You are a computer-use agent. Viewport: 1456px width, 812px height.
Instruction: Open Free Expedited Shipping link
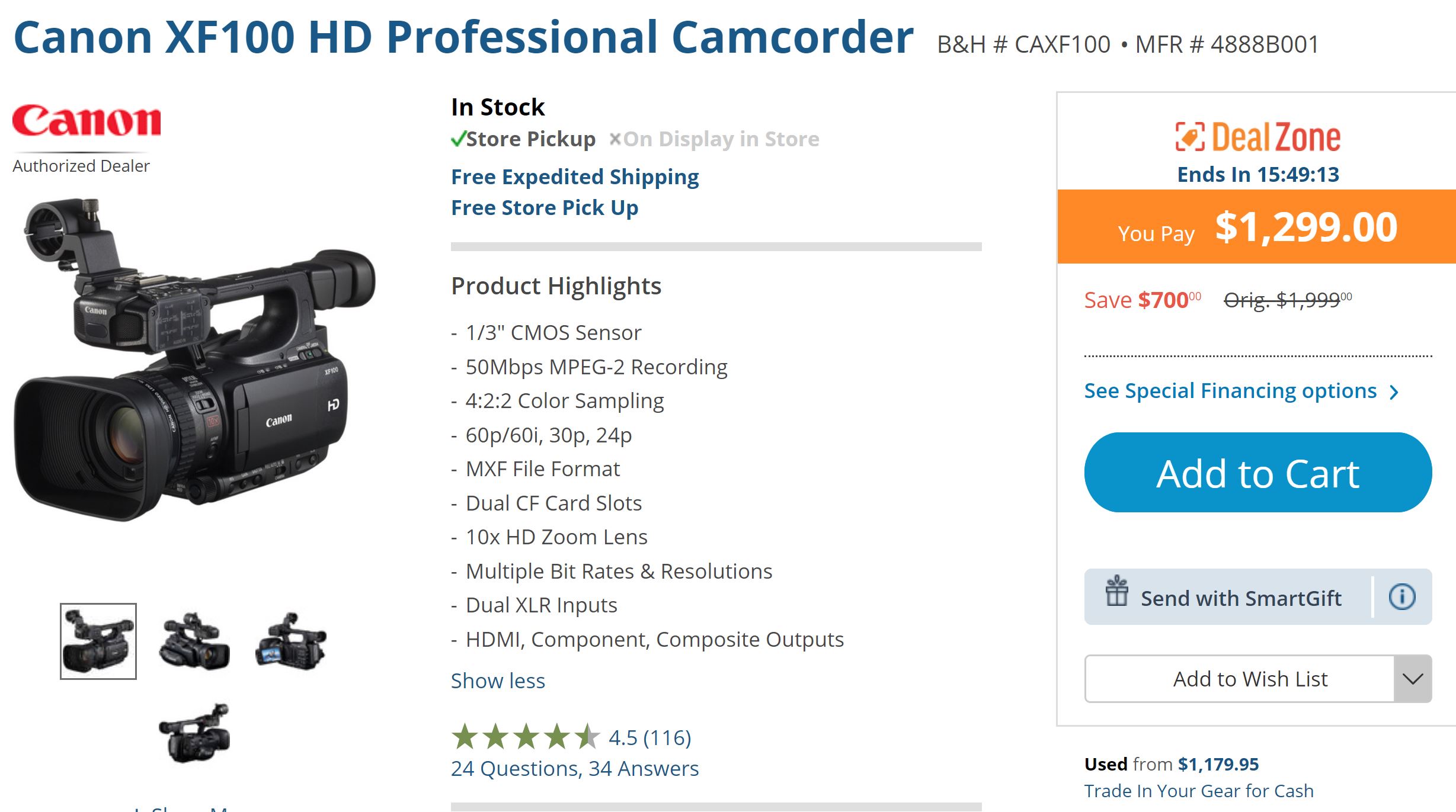click(575, 177)
